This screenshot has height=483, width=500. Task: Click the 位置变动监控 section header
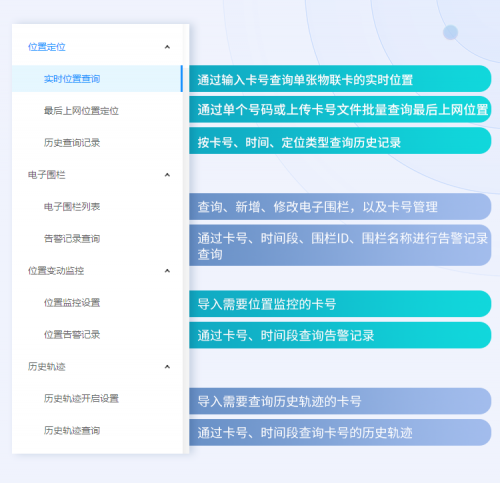pyautogui.click(x=97, y=271)
